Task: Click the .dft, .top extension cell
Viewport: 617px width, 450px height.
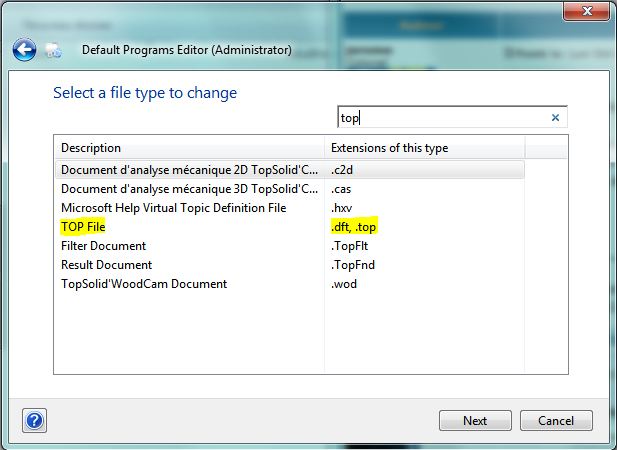Action: click(x=354, y=227)
